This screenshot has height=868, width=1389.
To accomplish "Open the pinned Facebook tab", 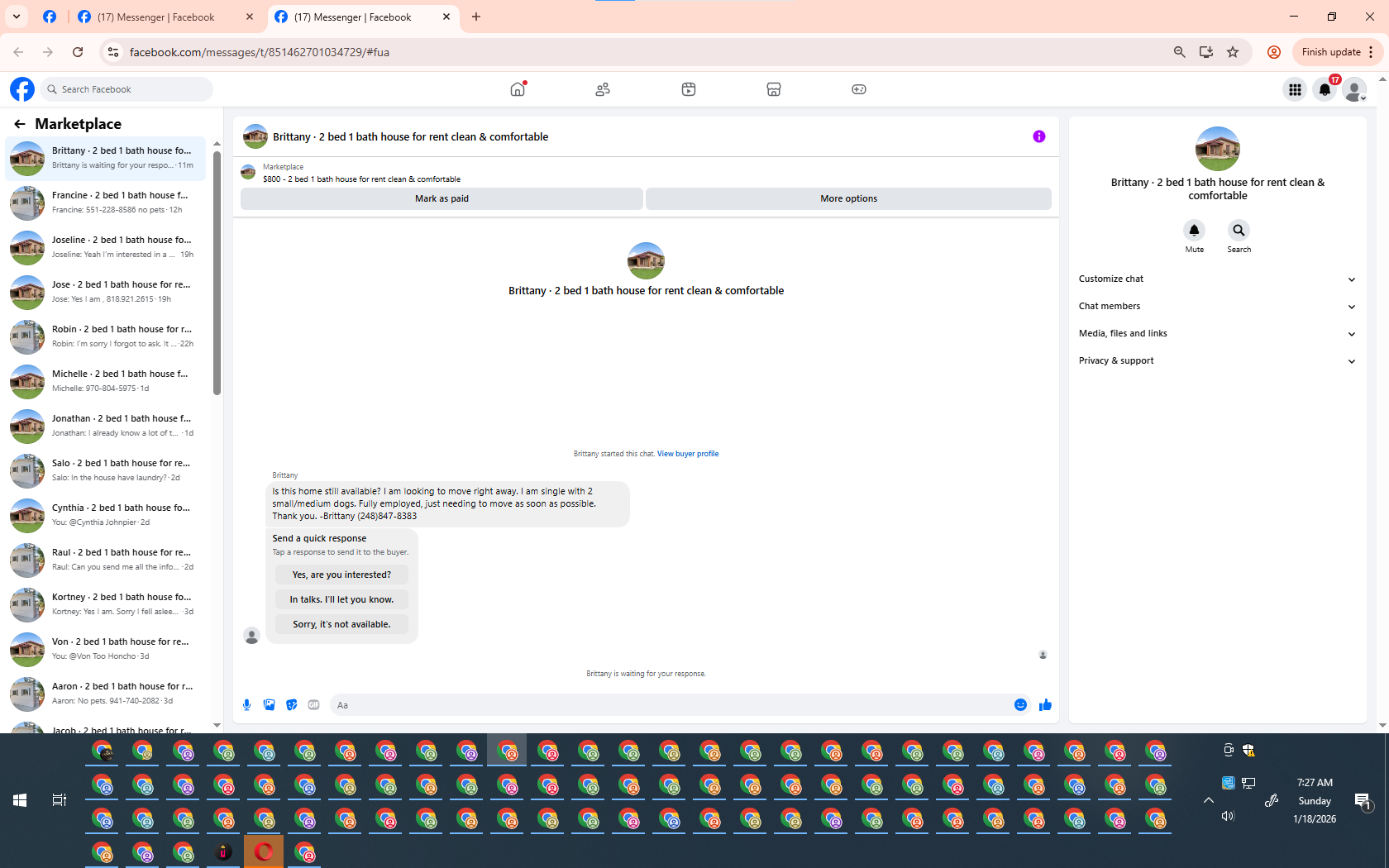I will (x=50, y=17).
